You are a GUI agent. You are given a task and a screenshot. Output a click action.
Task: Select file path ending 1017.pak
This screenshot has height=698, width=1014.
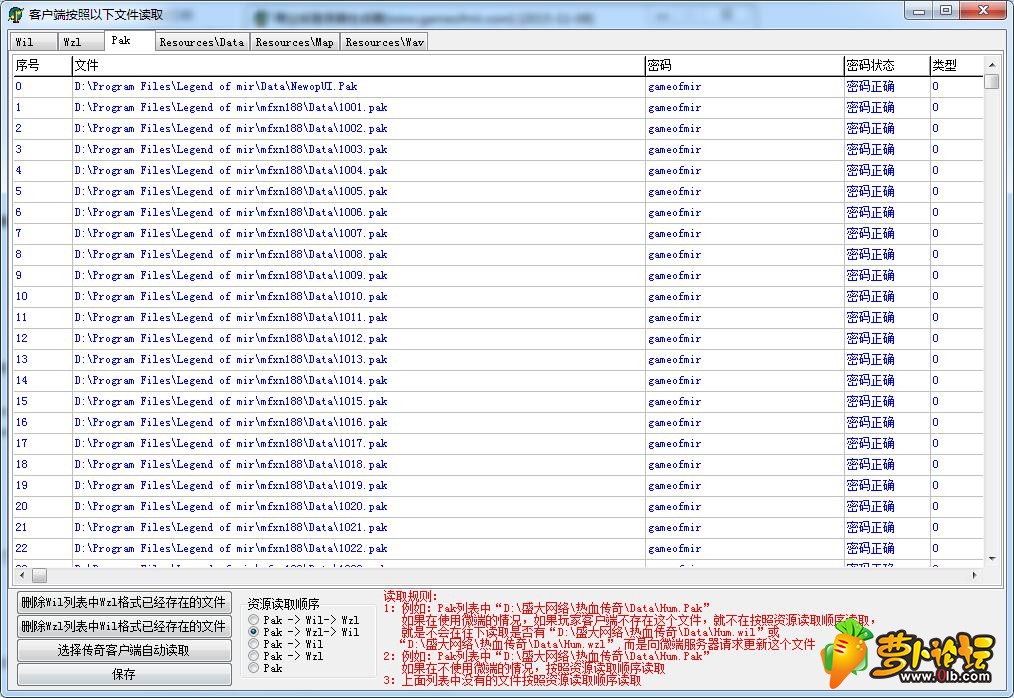coord(230,444)
